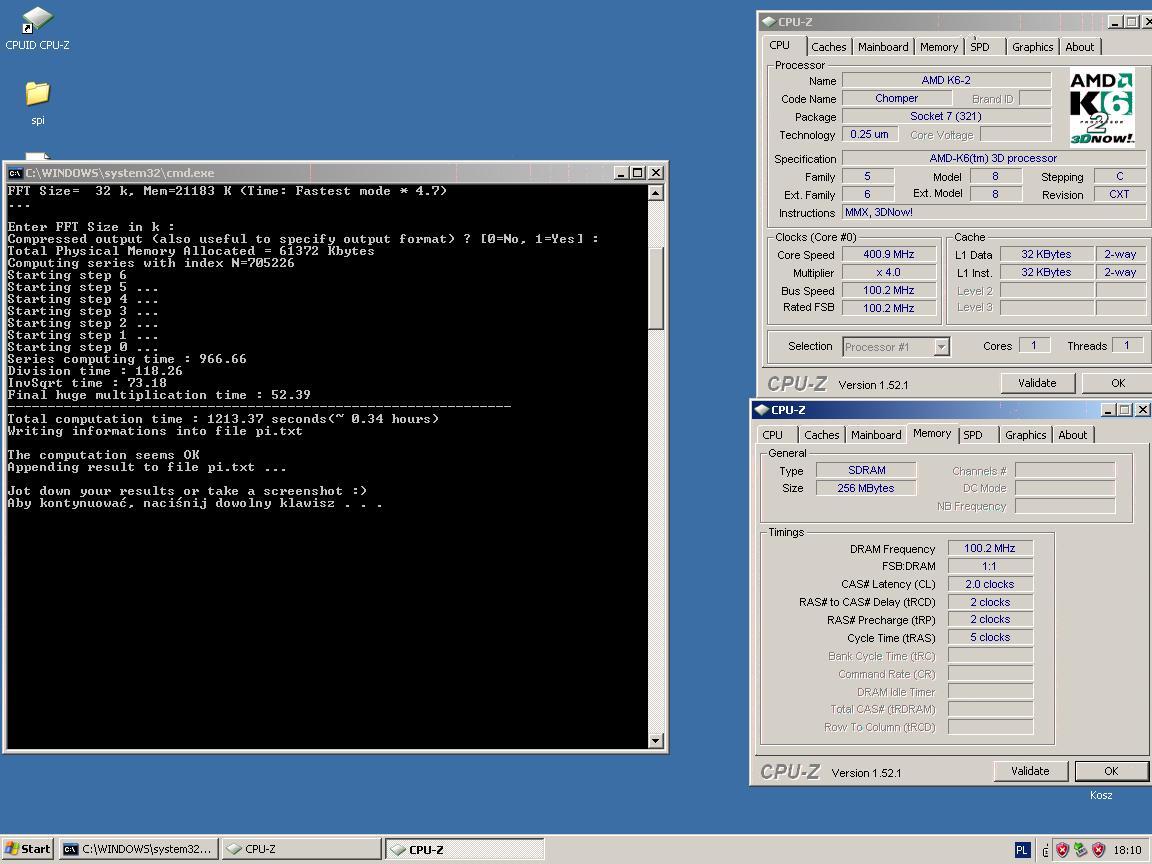This screenshot has height=864, width=1152.
Task: Click the L1 Inst. 32 KBytes value
Action: coord(1046,272)
